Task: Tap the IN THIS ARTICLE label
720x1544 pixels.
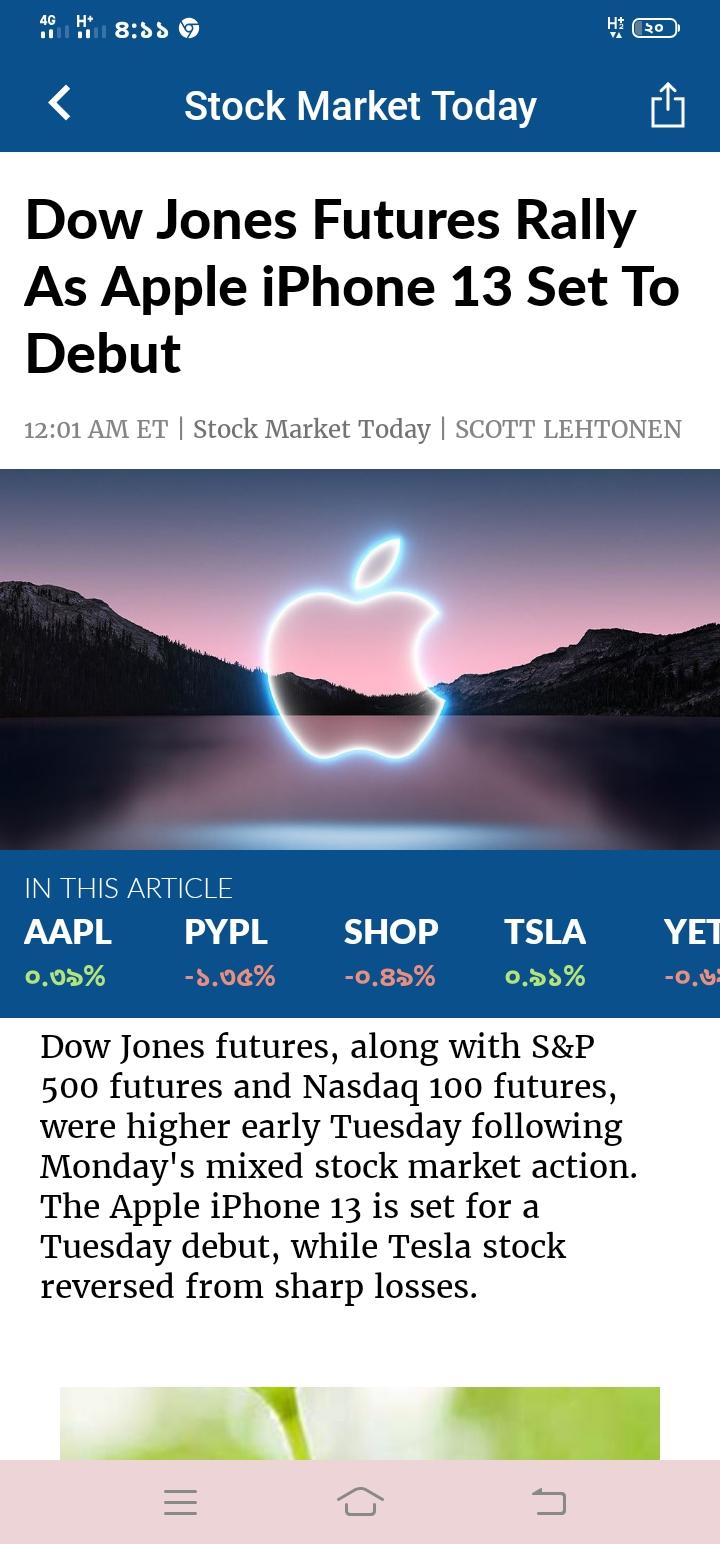Action: click(128, 888)
